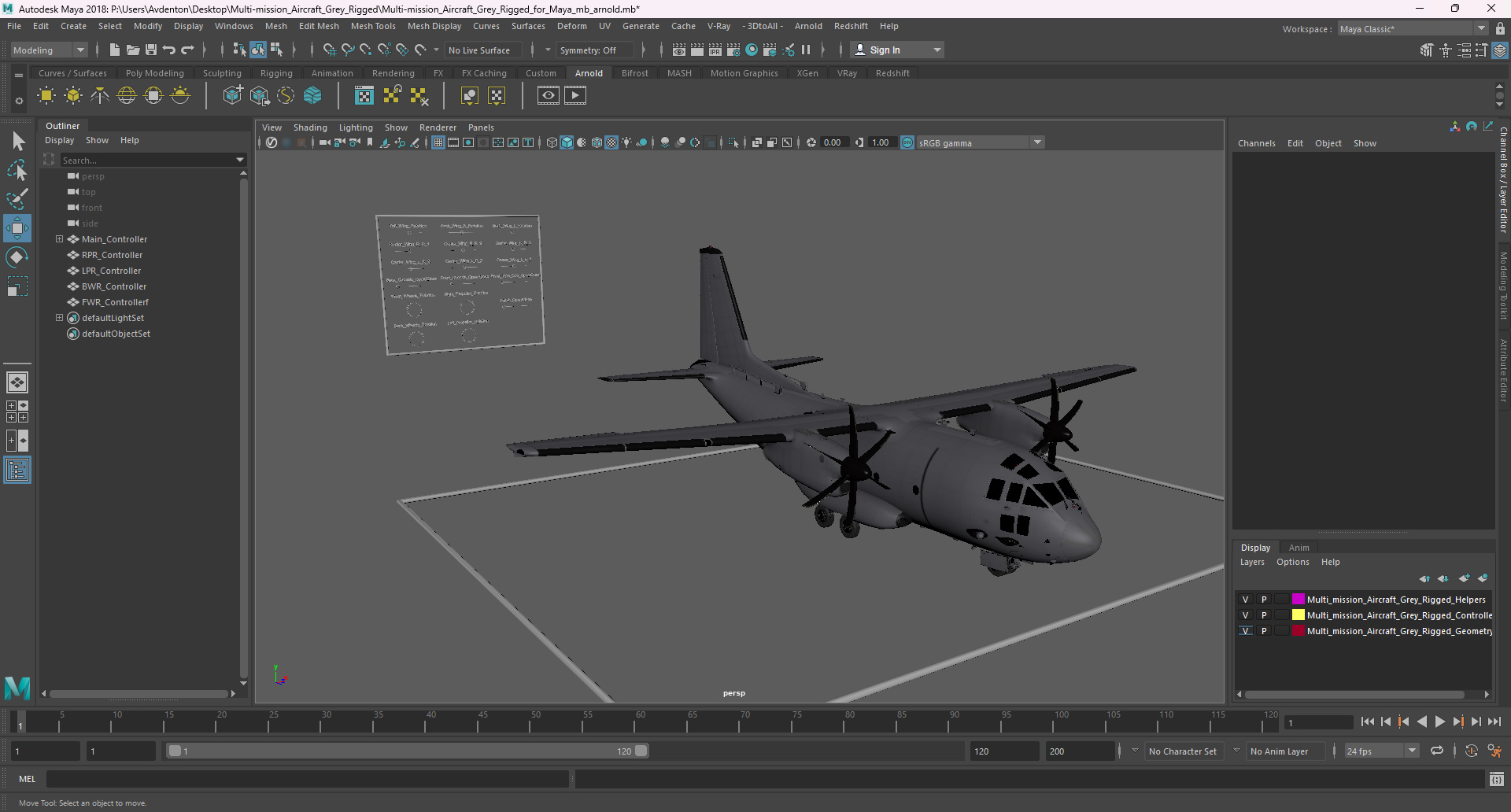1511x812 pixels.
Task: Click Channels menu in Channel Box
Action: 1256,143
